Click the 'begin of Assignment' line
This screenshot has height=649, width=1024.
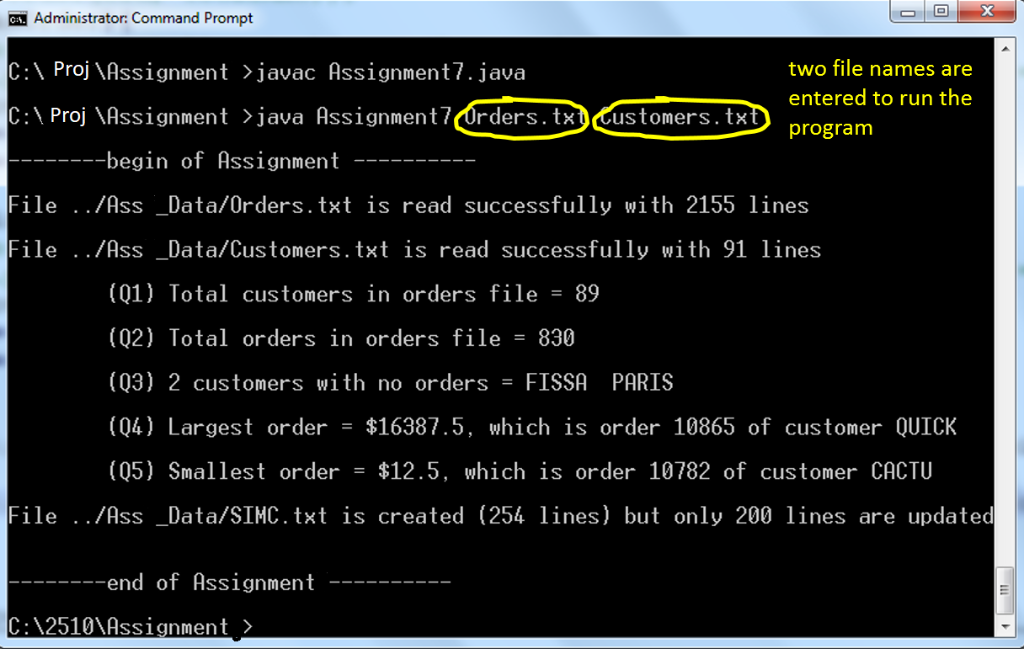pyautogui.click(x=242, y=161)
